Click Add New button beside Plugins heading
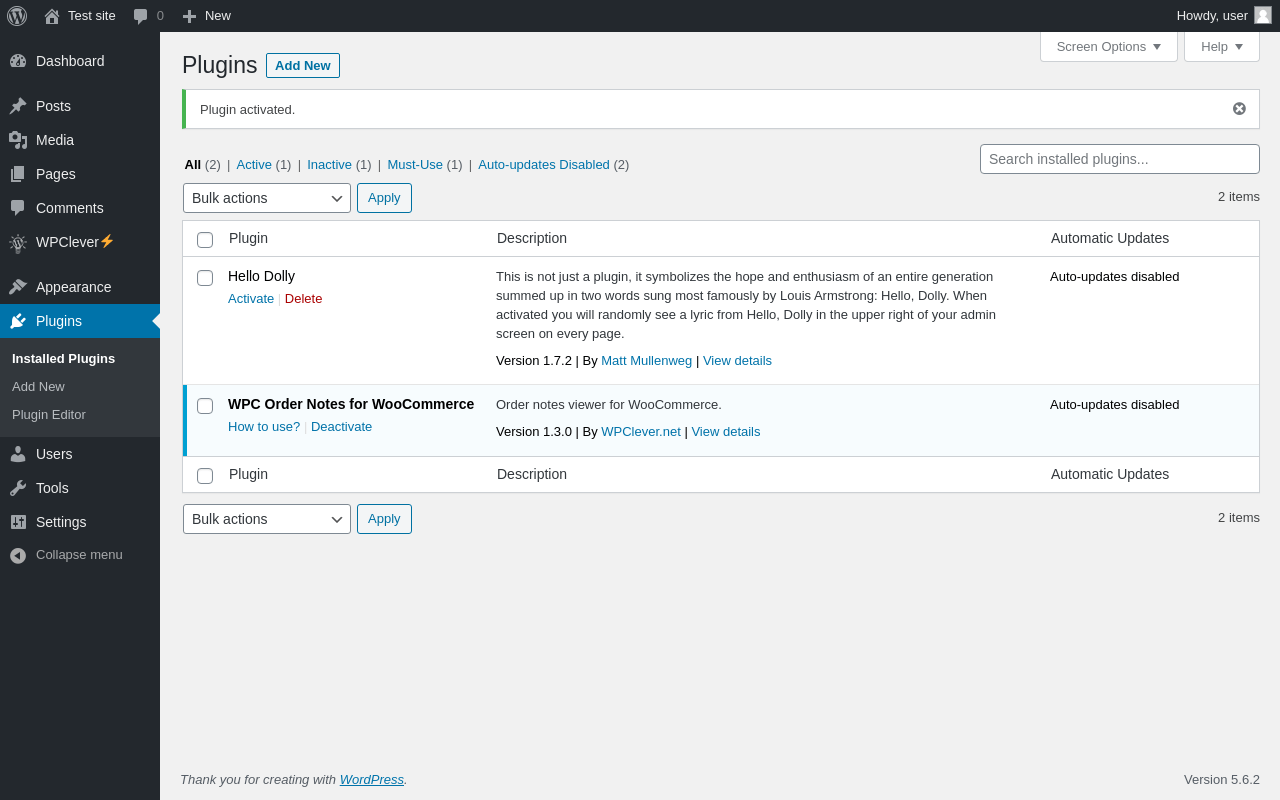 tap(303, 65)
